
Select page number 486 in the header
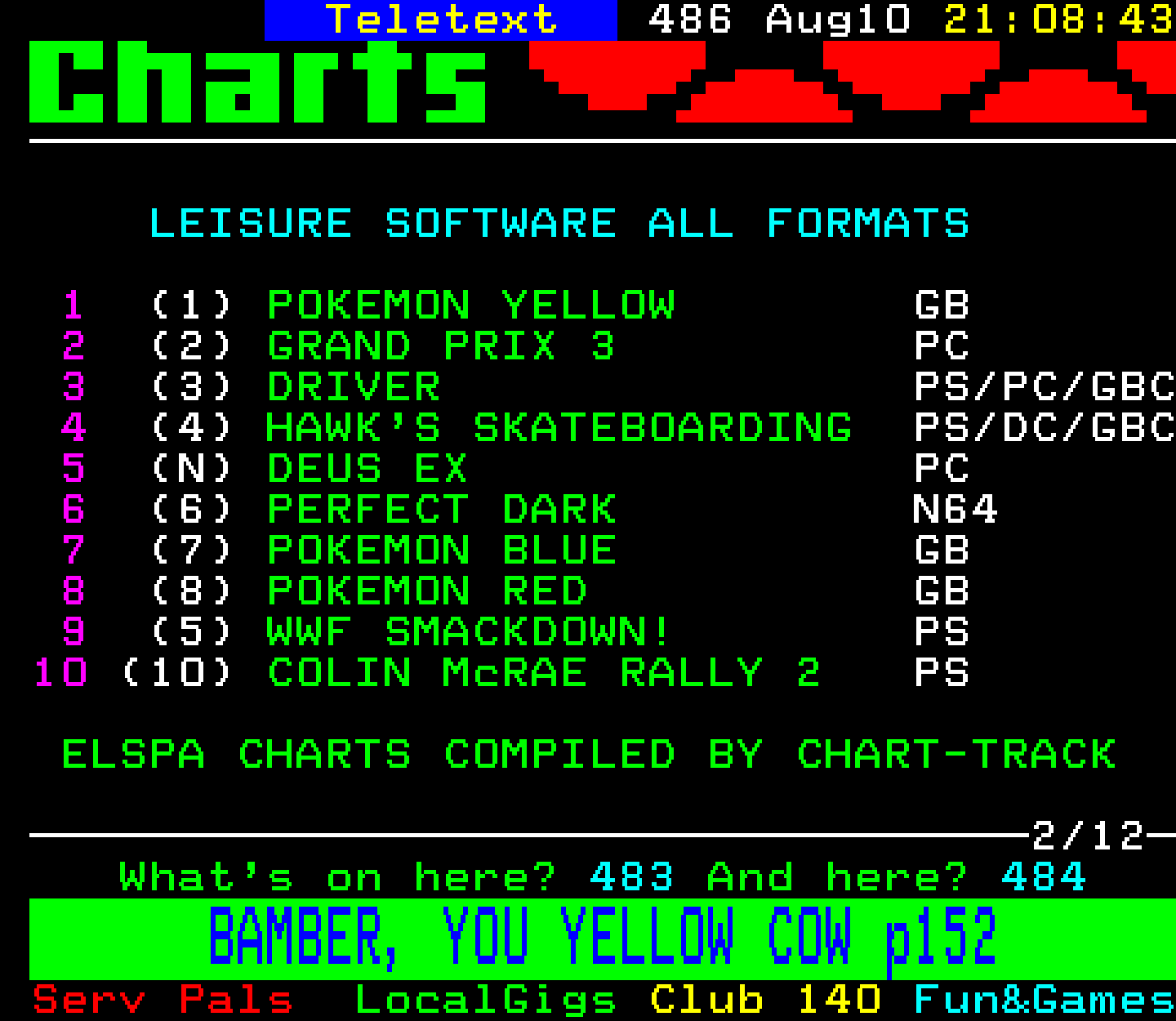690,20
